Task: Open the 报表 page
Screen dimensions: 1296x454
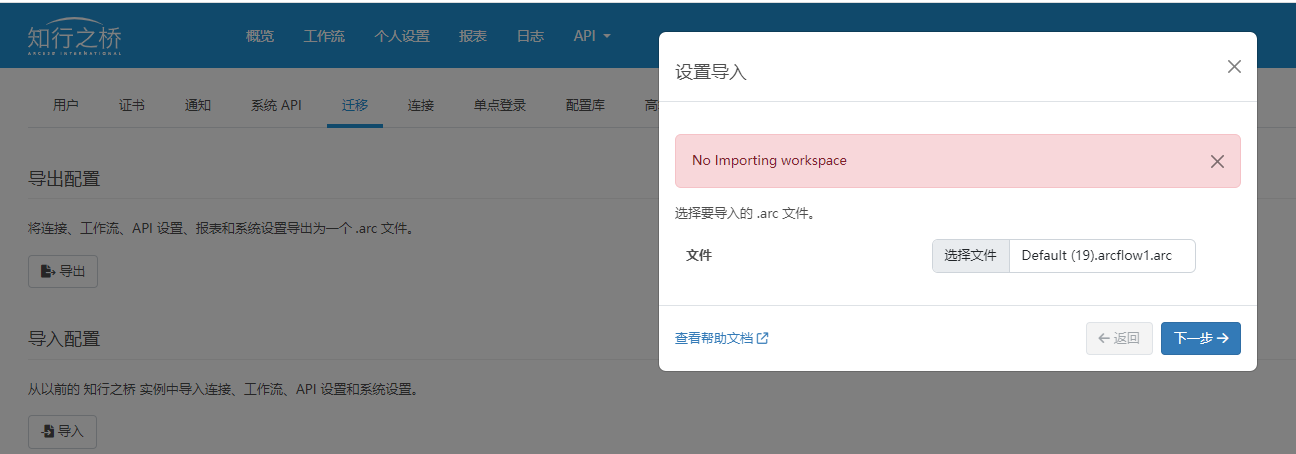Action: pos(473,36)
